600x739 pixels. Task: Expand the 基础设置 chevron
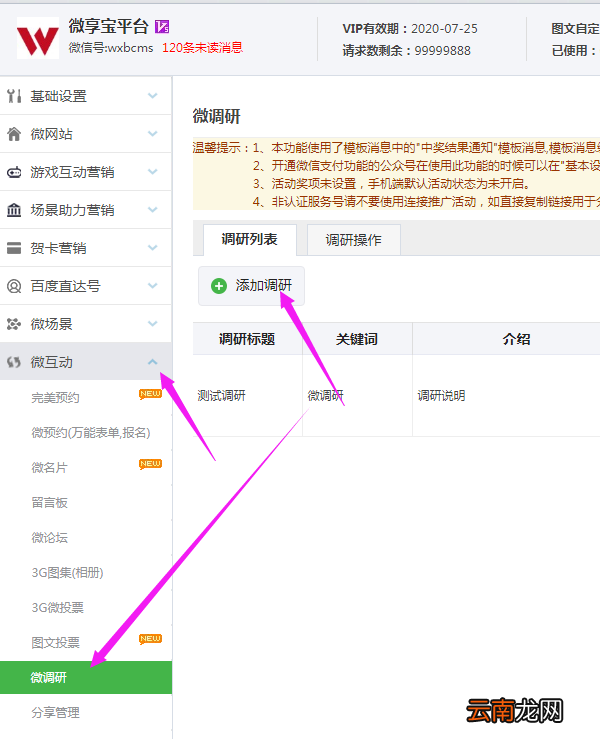coord(152,96)
